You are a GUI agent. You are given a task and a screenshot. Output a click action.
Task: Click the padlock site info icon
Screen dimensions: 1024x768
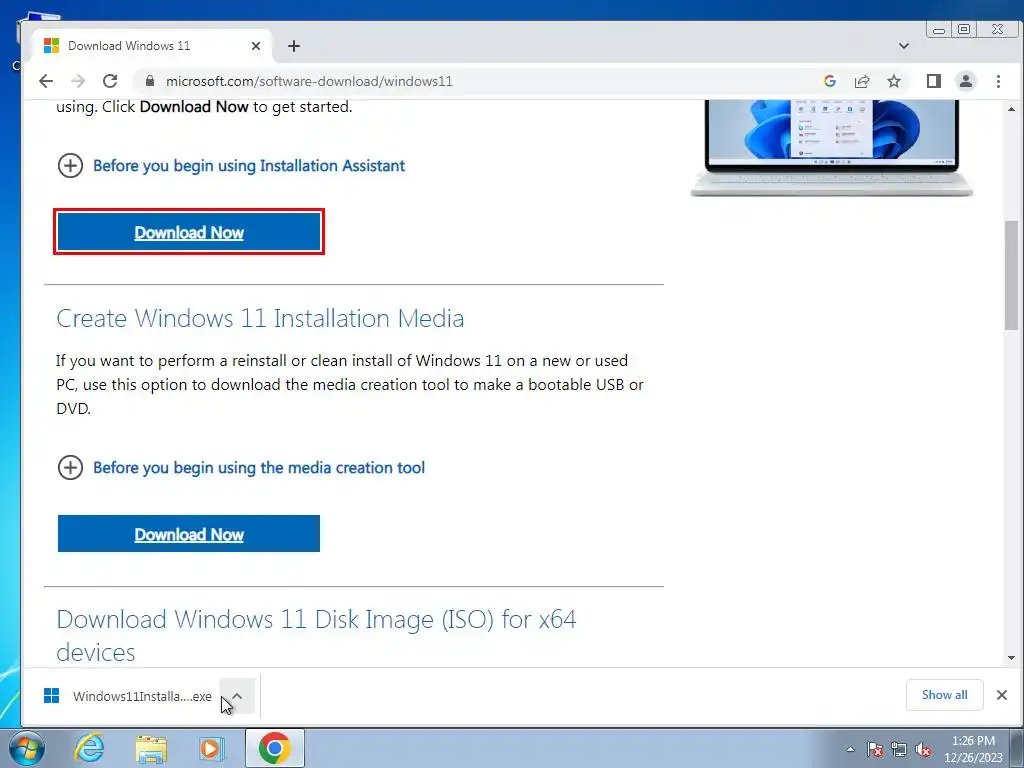click(x=150, y=81)
